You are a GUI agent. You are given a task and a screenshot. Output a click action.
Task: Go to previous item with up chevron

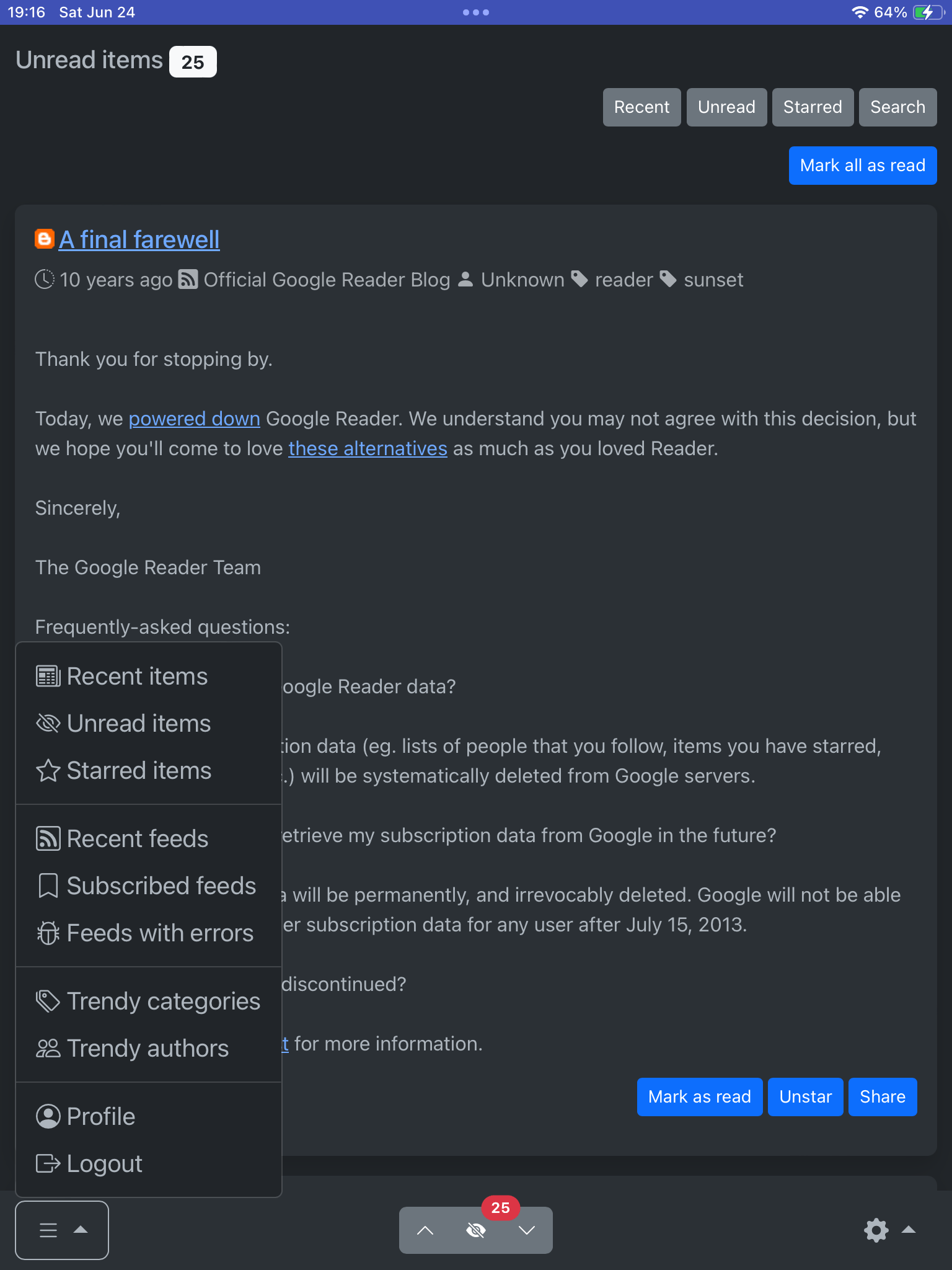coord(425,1230)
